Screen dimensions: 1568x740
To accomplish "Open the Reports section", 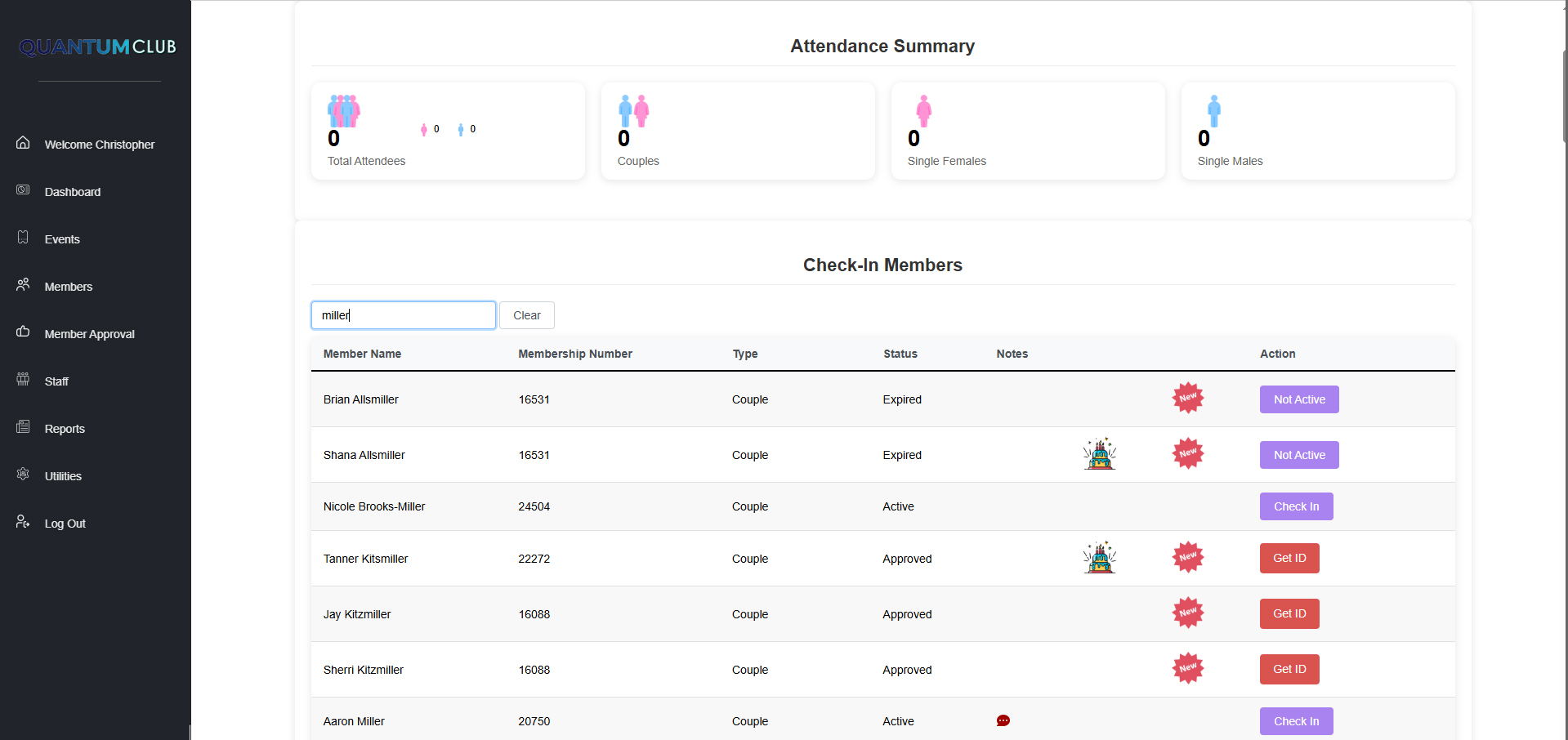I will [65, 429].
